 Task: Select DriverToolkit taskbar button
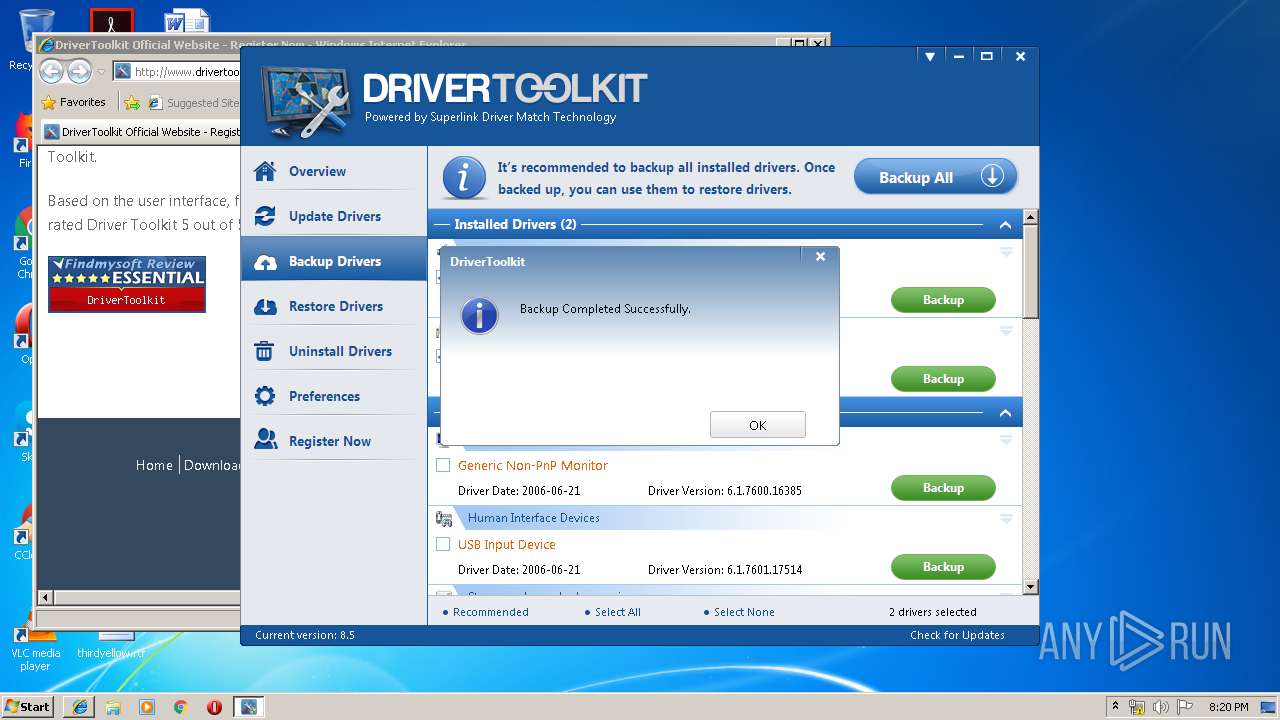(x=248, y=707)
